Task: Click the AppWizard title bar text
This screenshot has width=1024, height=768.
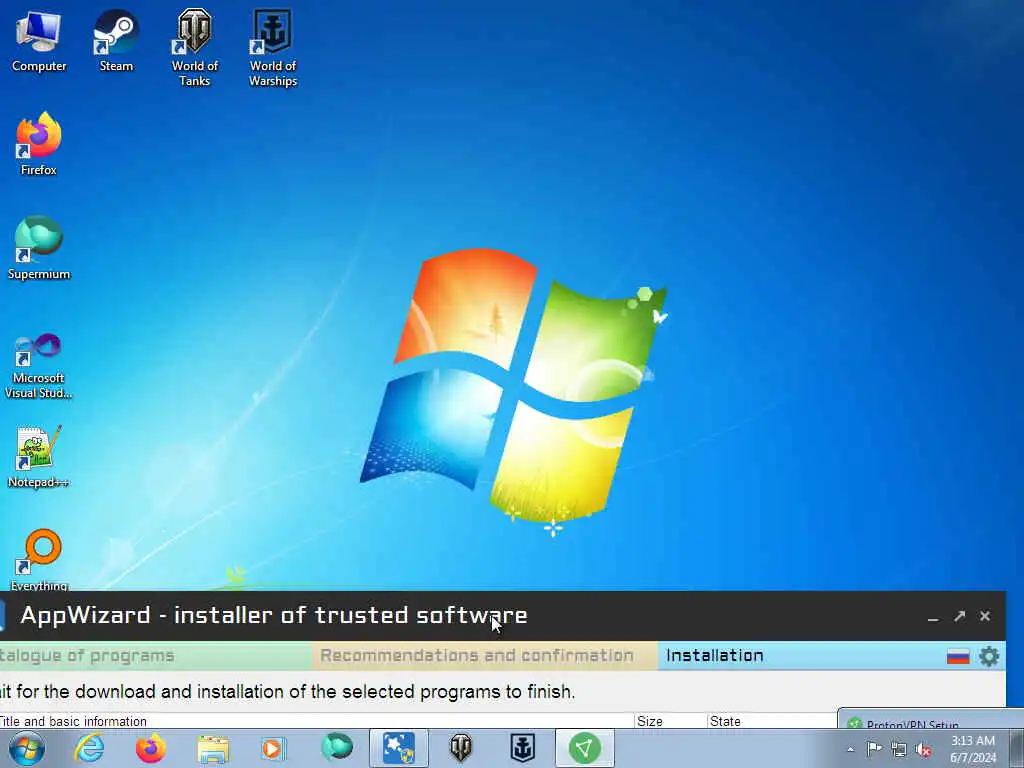Action: click(x=274, y=615)
